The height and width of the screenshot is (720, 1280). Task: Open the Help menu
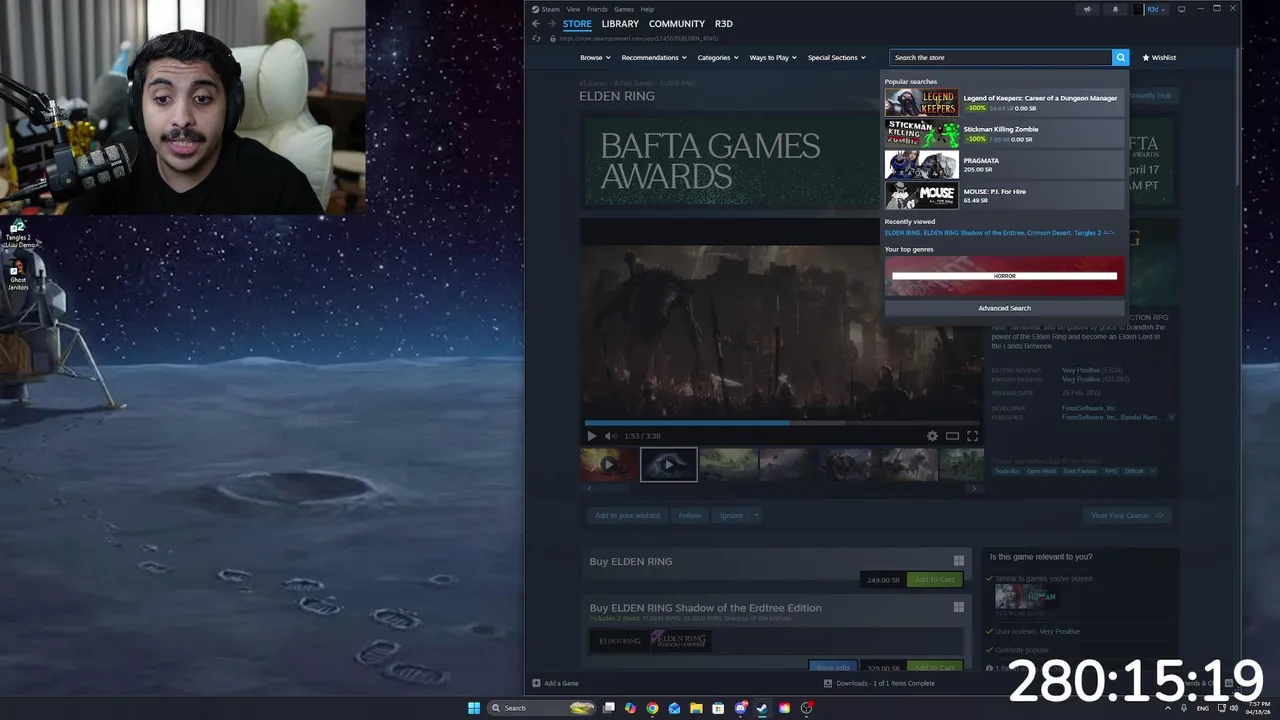pyautogui.click(x=647, y=9)
